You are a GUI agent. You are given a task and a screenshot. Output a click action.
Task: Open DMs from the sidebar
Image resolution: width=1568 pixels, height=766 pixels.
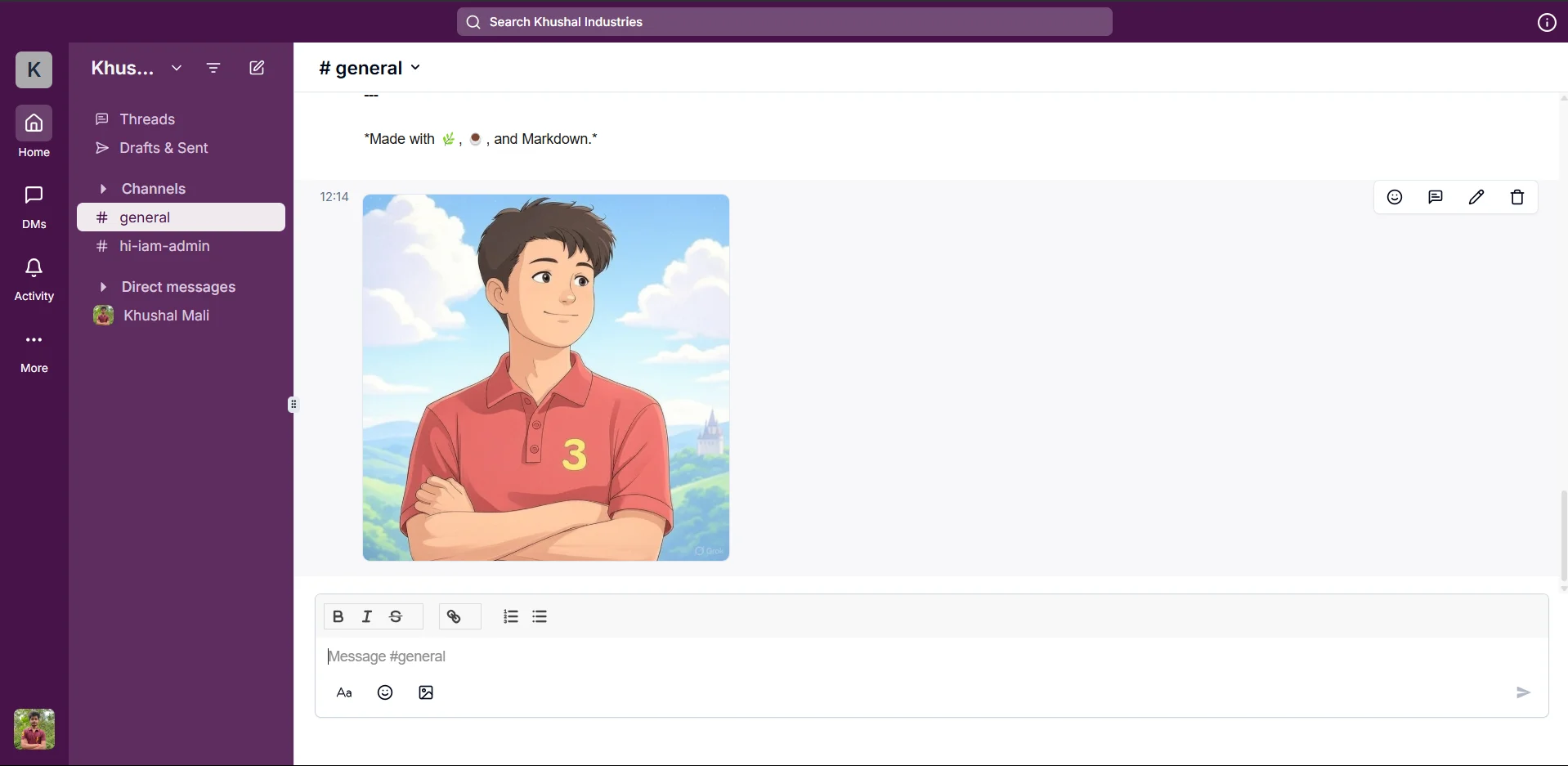click(34, 206)
